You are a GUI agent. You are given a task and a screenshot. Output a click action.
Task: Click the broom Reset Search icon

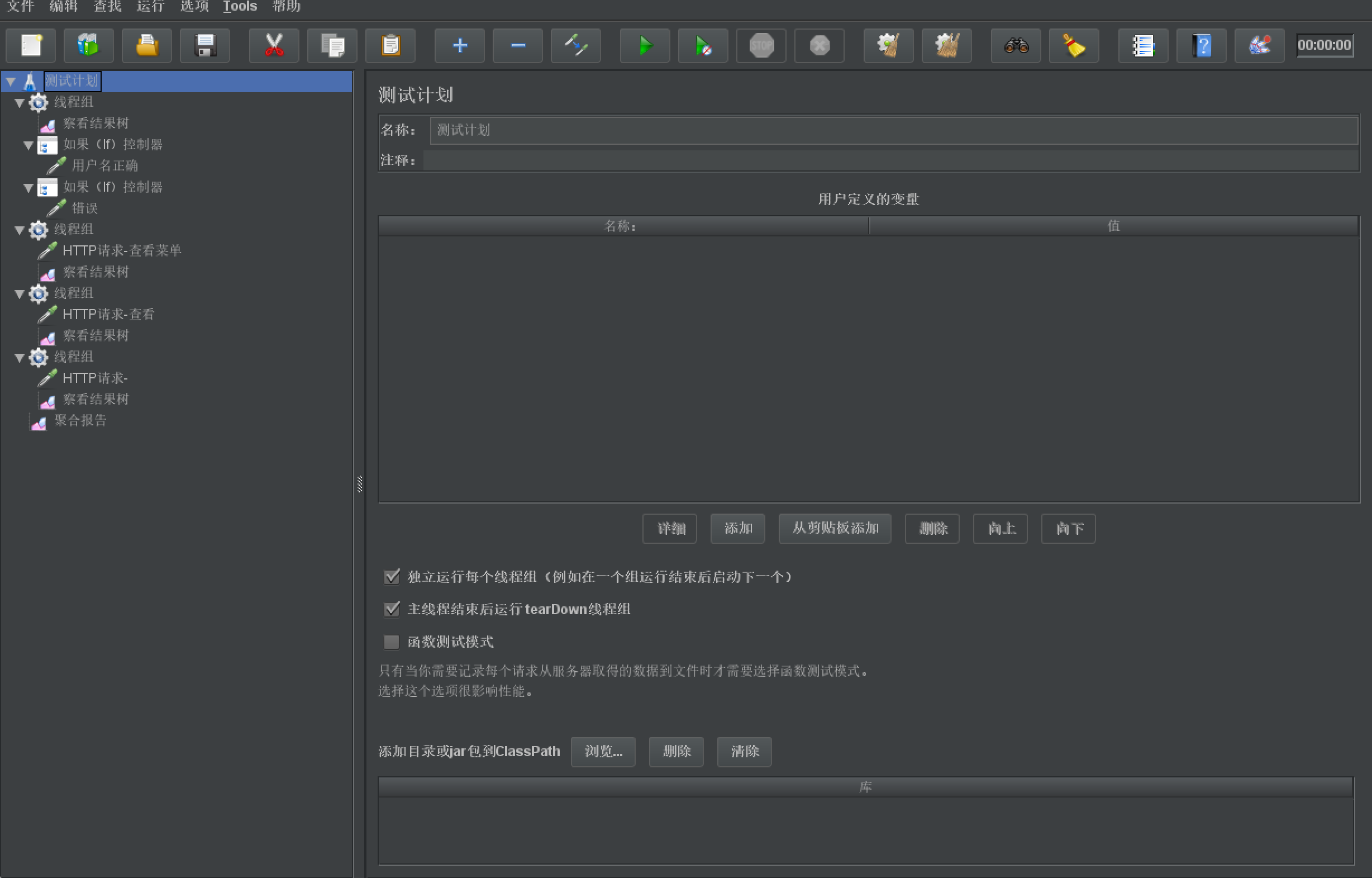[x=1074, y=46]
